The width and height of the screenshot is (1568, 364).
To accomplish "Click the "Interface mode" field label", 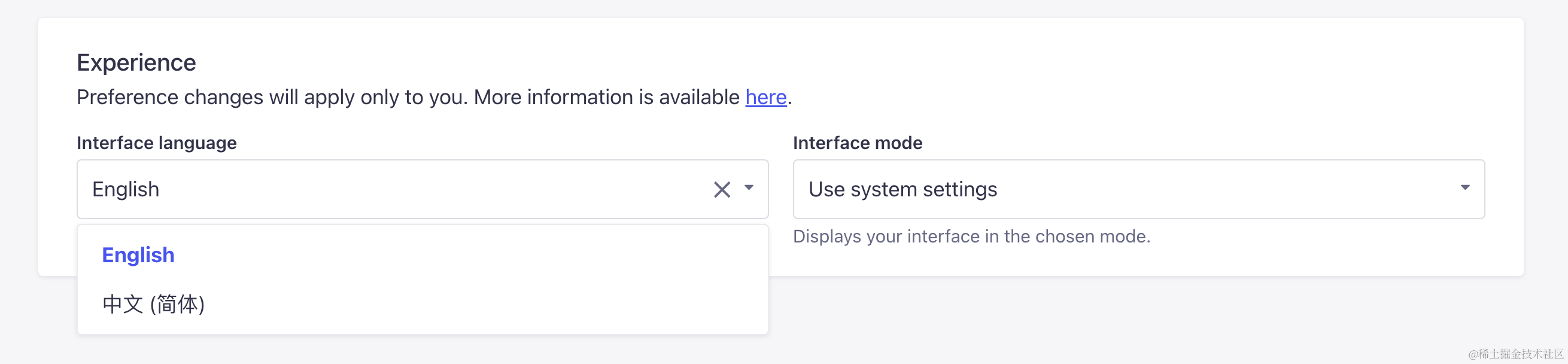I will [857, 143].
